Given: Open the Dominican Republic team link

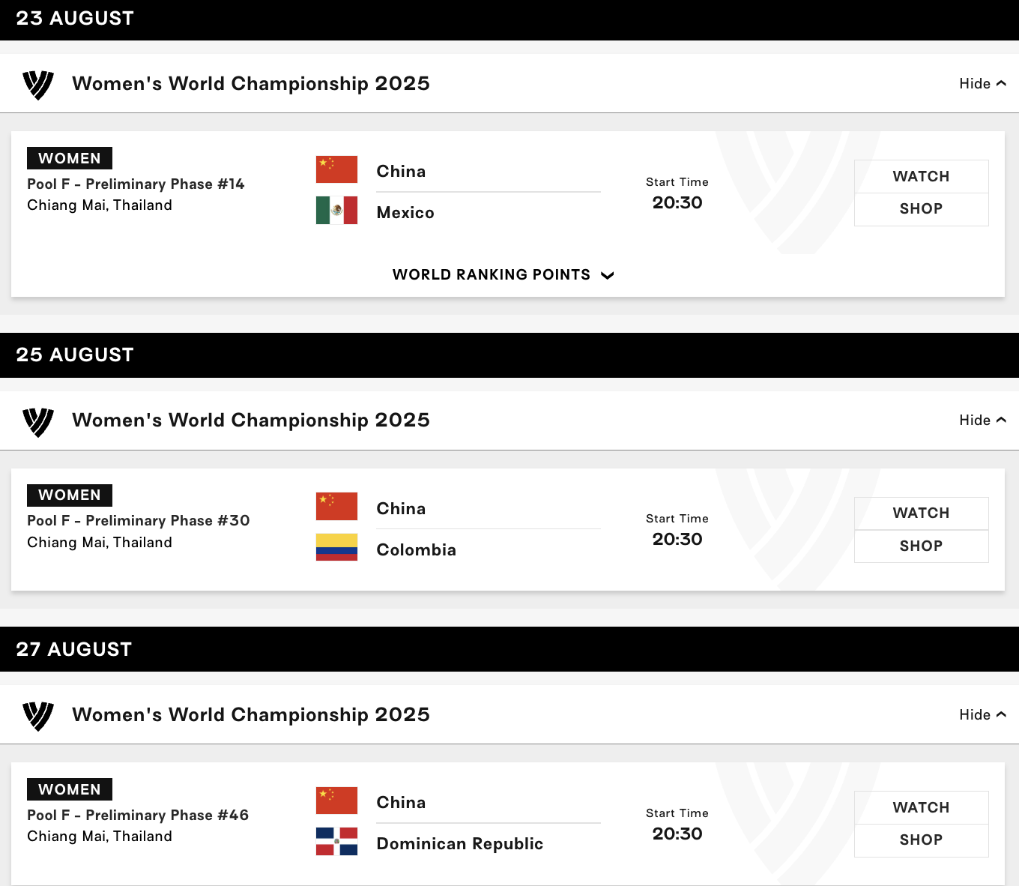Looking at the screenshot, I should tap(460, 844).
